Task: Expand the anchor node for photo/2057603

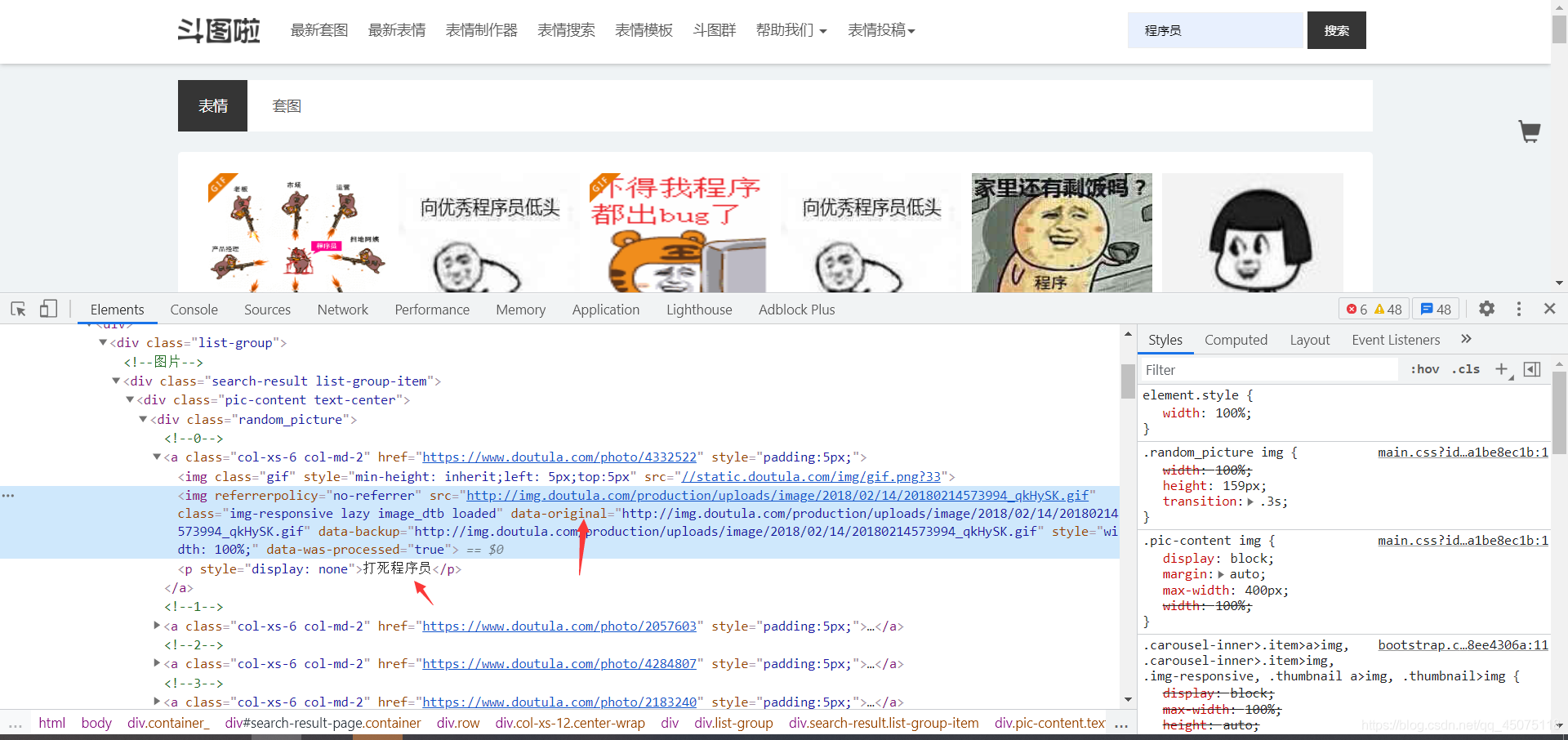Action: click(157, 626)
